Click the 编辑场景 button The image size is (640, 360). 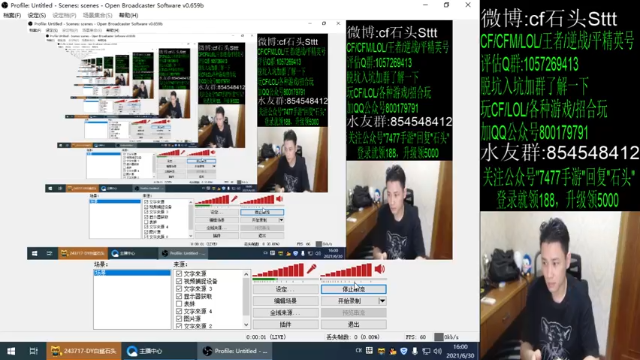pos(285,301)
